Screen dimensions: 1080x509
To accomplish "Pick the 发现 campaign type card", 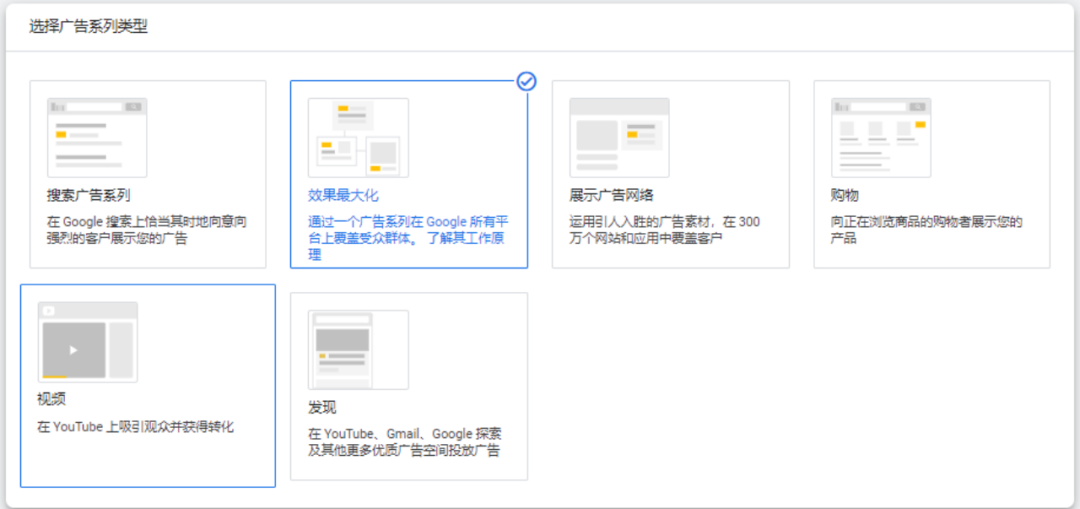I will [409, 386].
